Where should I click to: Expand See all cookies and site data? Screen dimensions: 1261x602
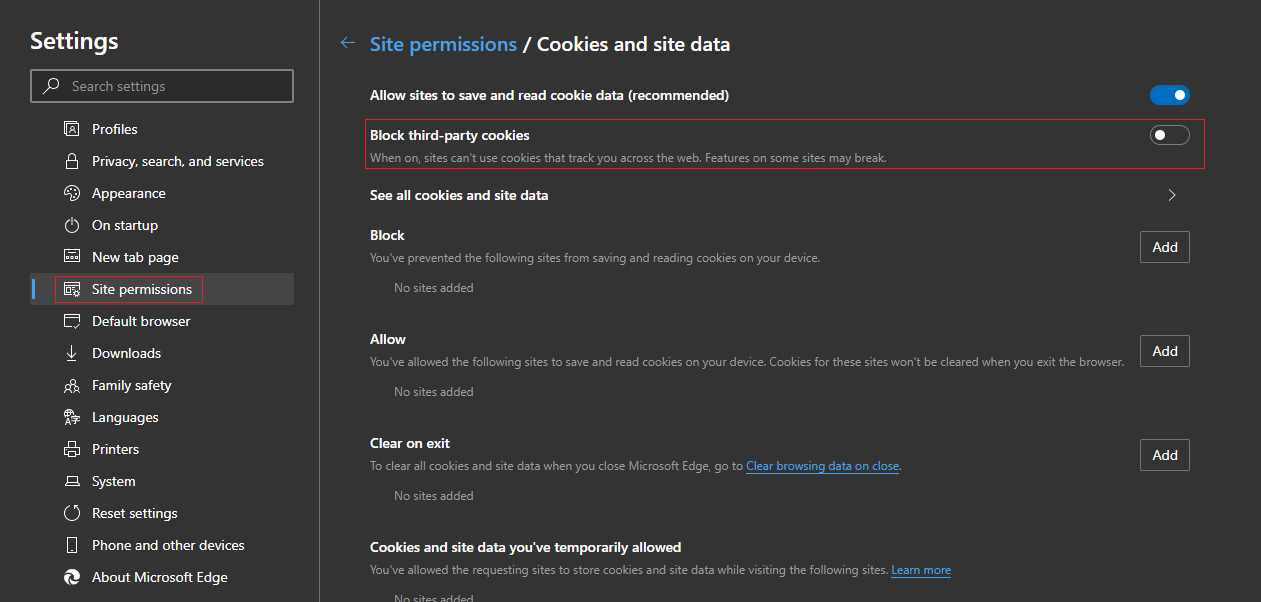[x=1172, y=195]
